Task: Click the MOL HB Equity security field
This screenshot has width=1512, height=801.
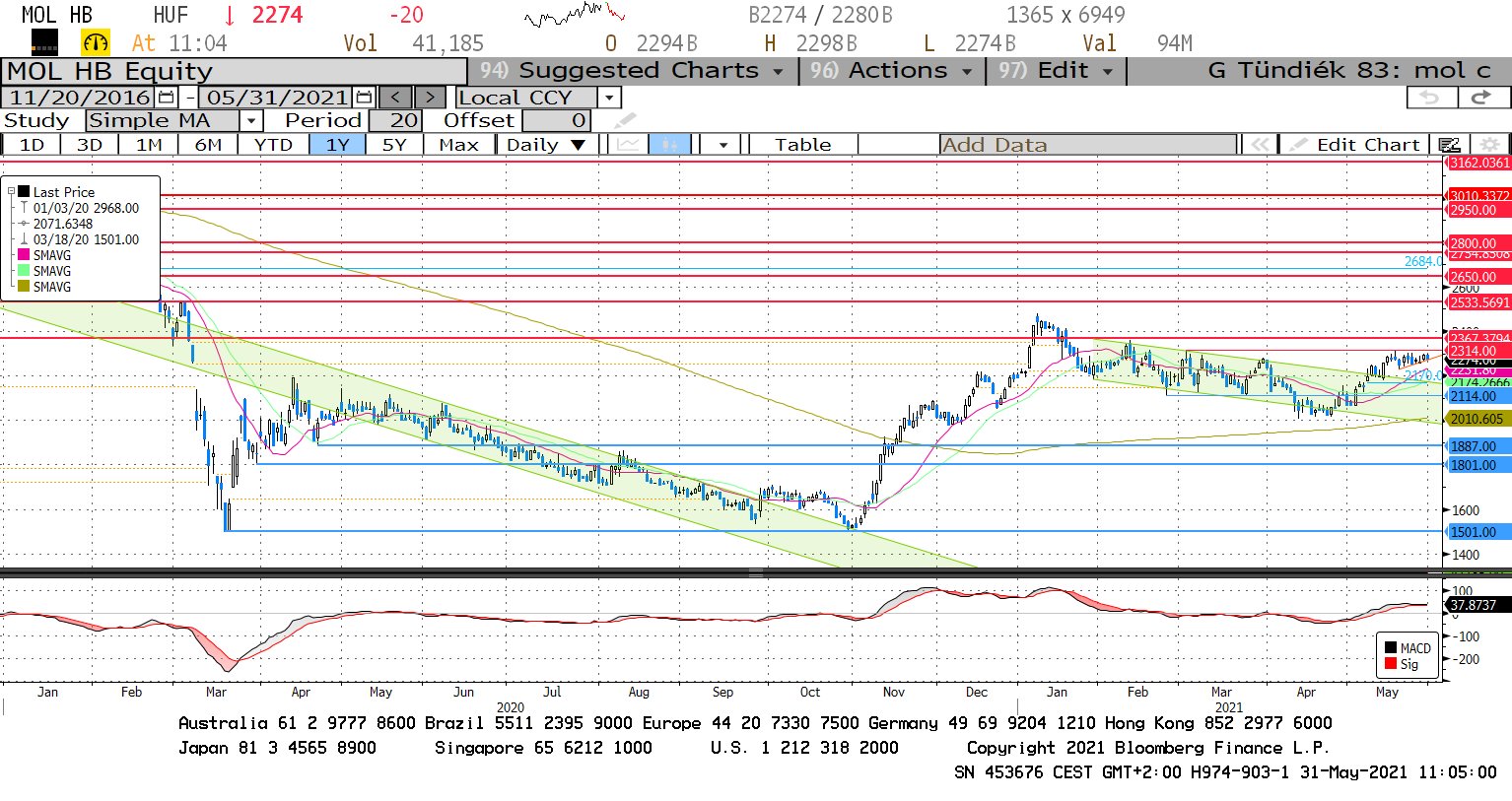Action: 234,71
